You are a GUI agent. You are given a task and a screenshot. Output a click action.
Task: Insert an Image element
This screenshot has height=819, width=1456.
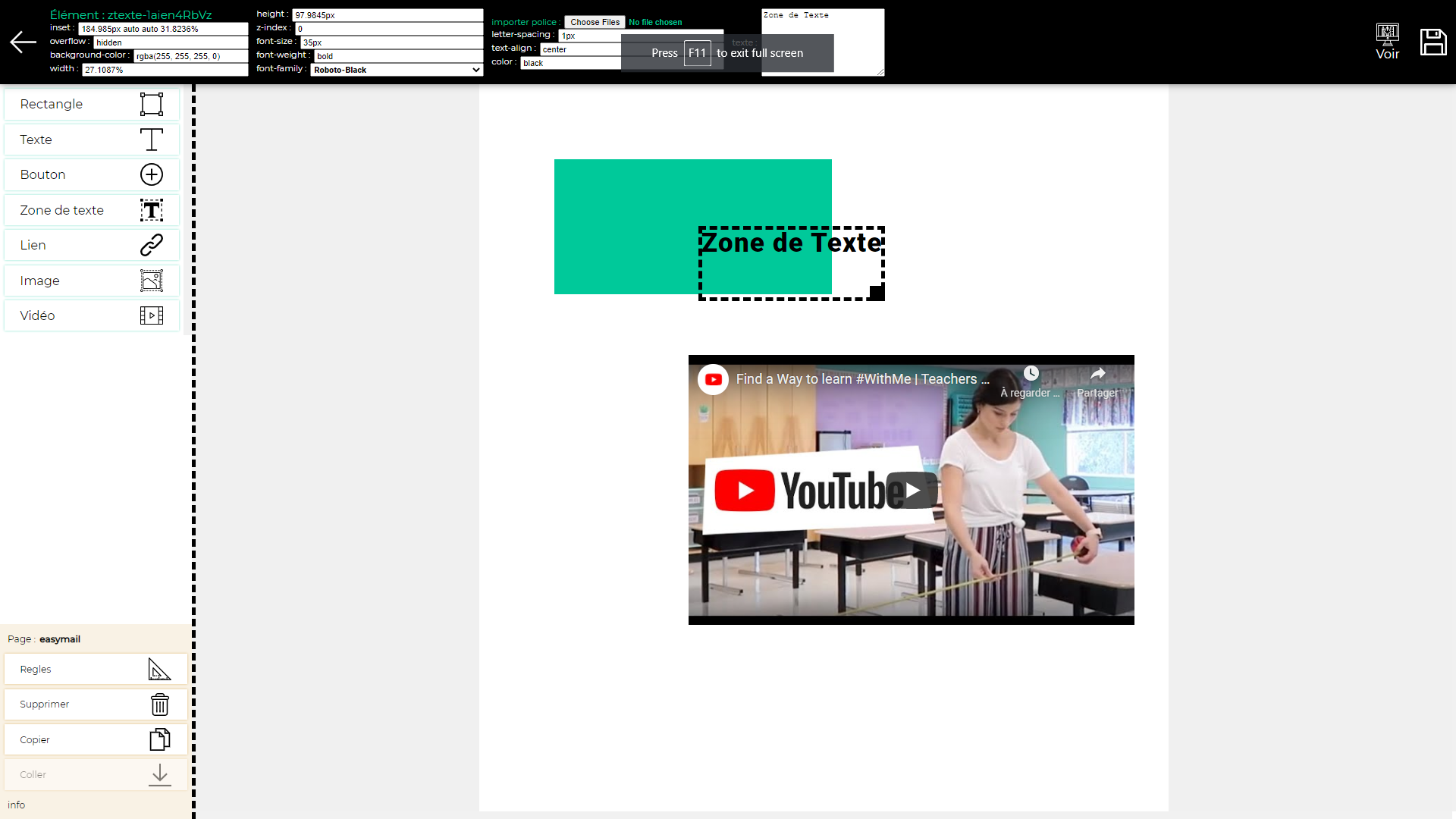coord(92,281)
